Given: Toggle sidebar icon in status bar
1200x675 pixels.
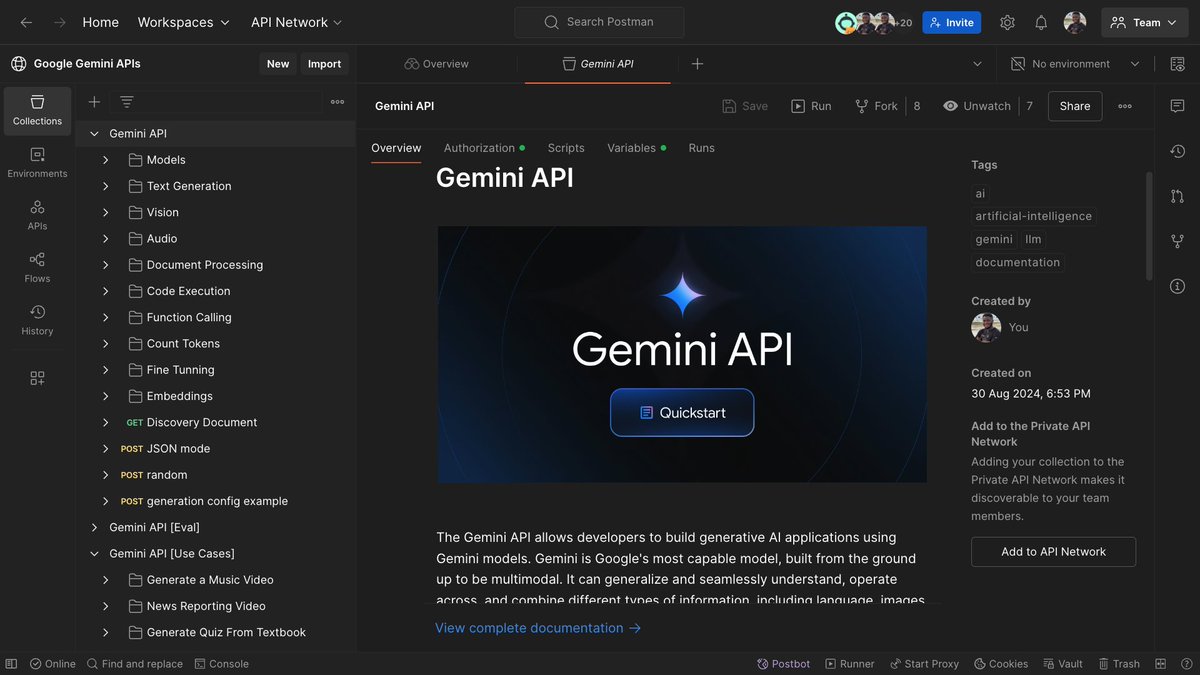Looking at the screenshot, I should click(11, 664).
